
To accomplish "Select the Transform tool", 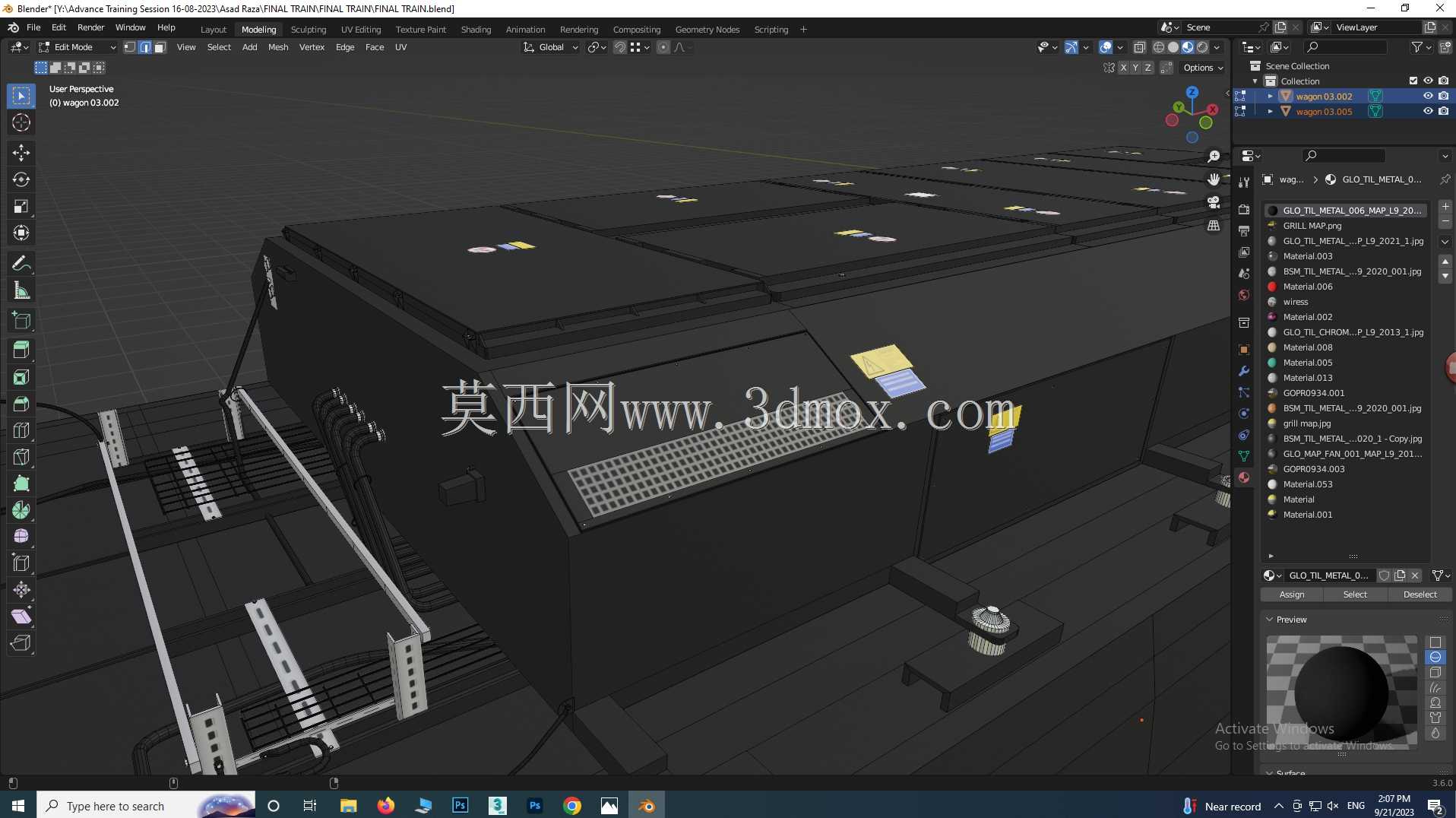I will click(21, 233).
